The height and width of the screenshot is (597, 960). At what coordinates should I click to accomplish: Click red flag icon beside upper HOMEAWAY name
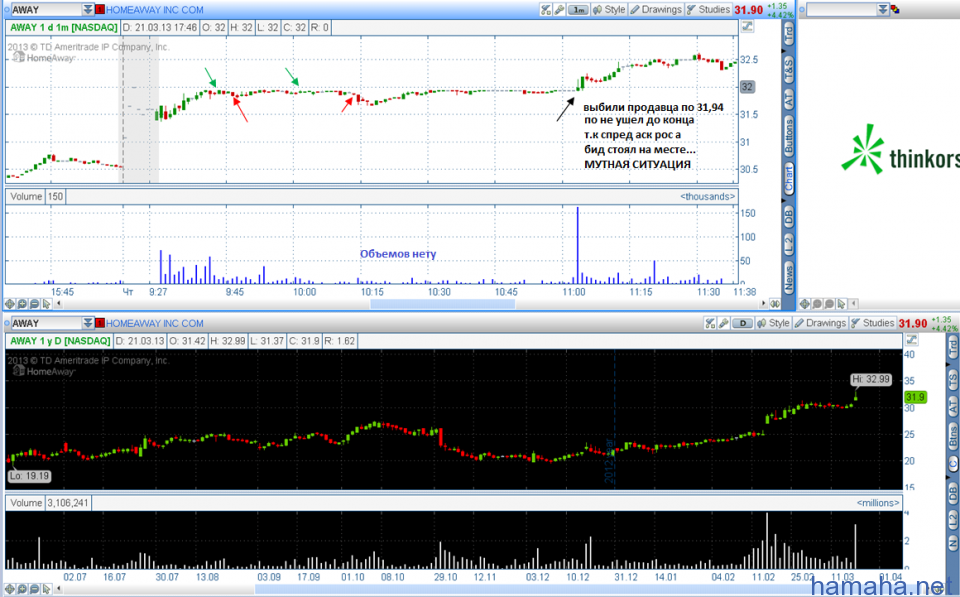point(100,10)
